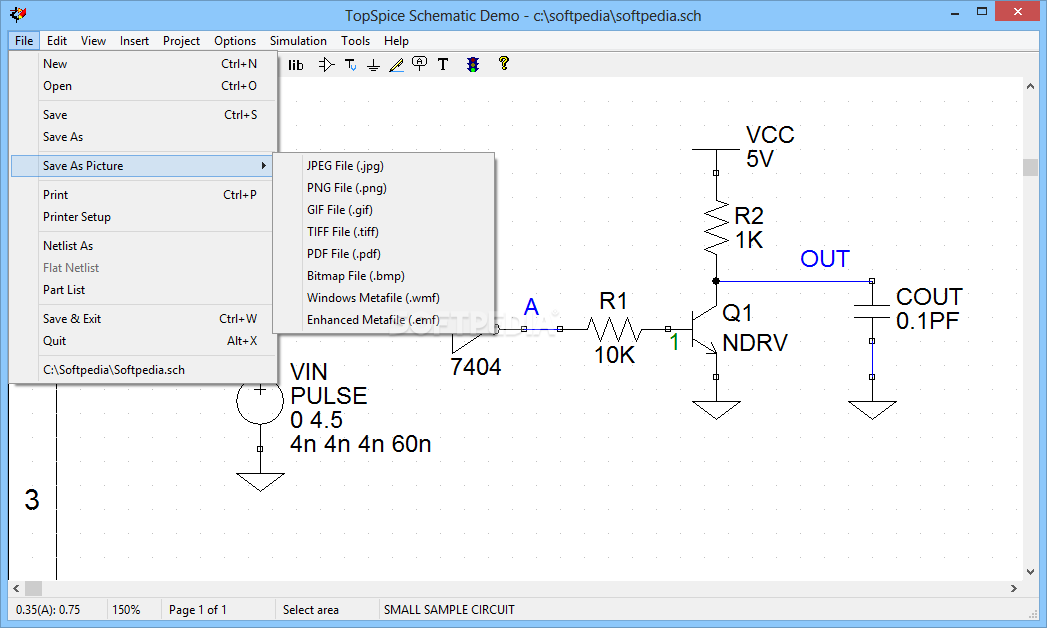
Task: Select the ground symbol tool
Action: 373,65
